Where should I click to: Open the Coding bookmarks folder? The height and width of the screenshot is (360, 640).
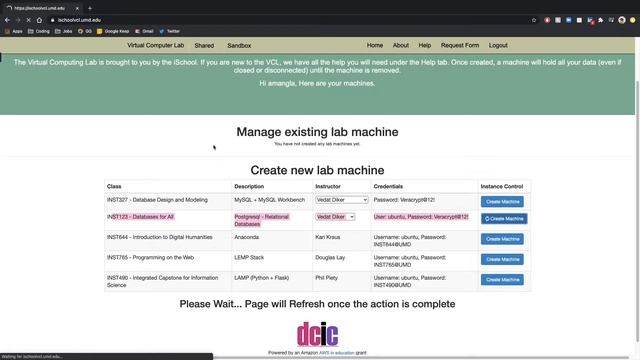(39, 31)
